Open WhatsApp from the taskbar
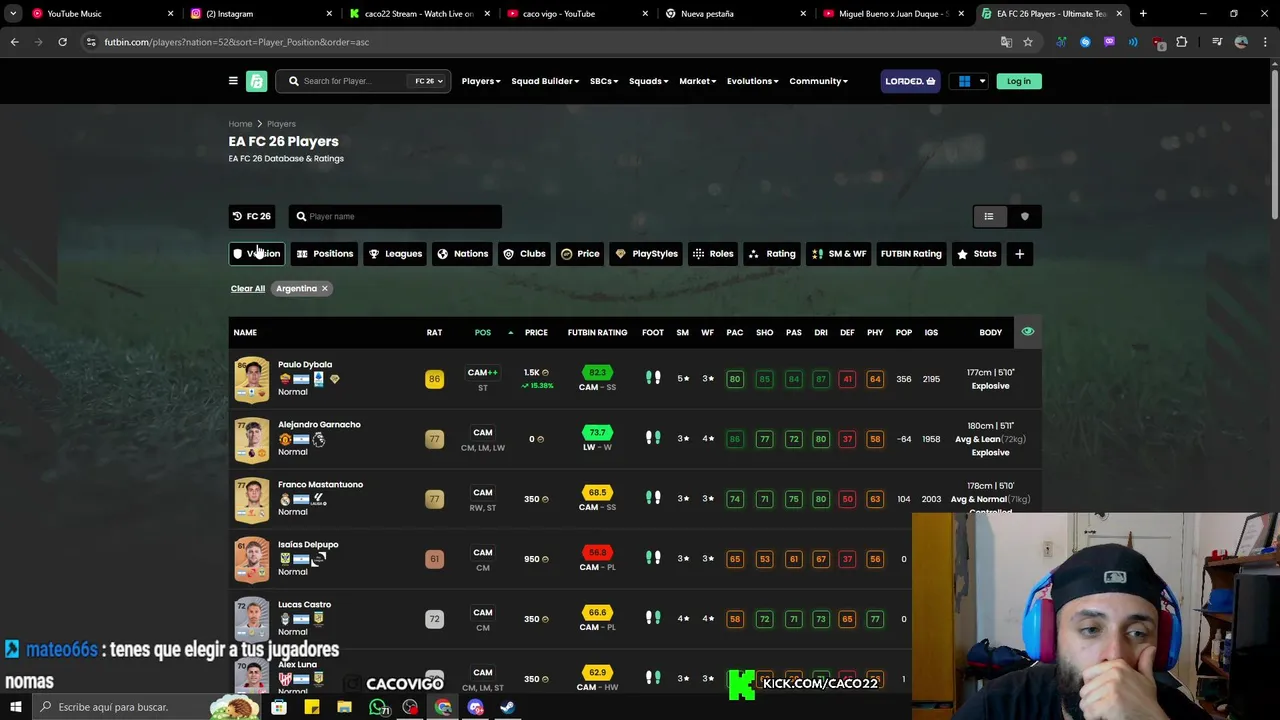 tap(378, 707)
